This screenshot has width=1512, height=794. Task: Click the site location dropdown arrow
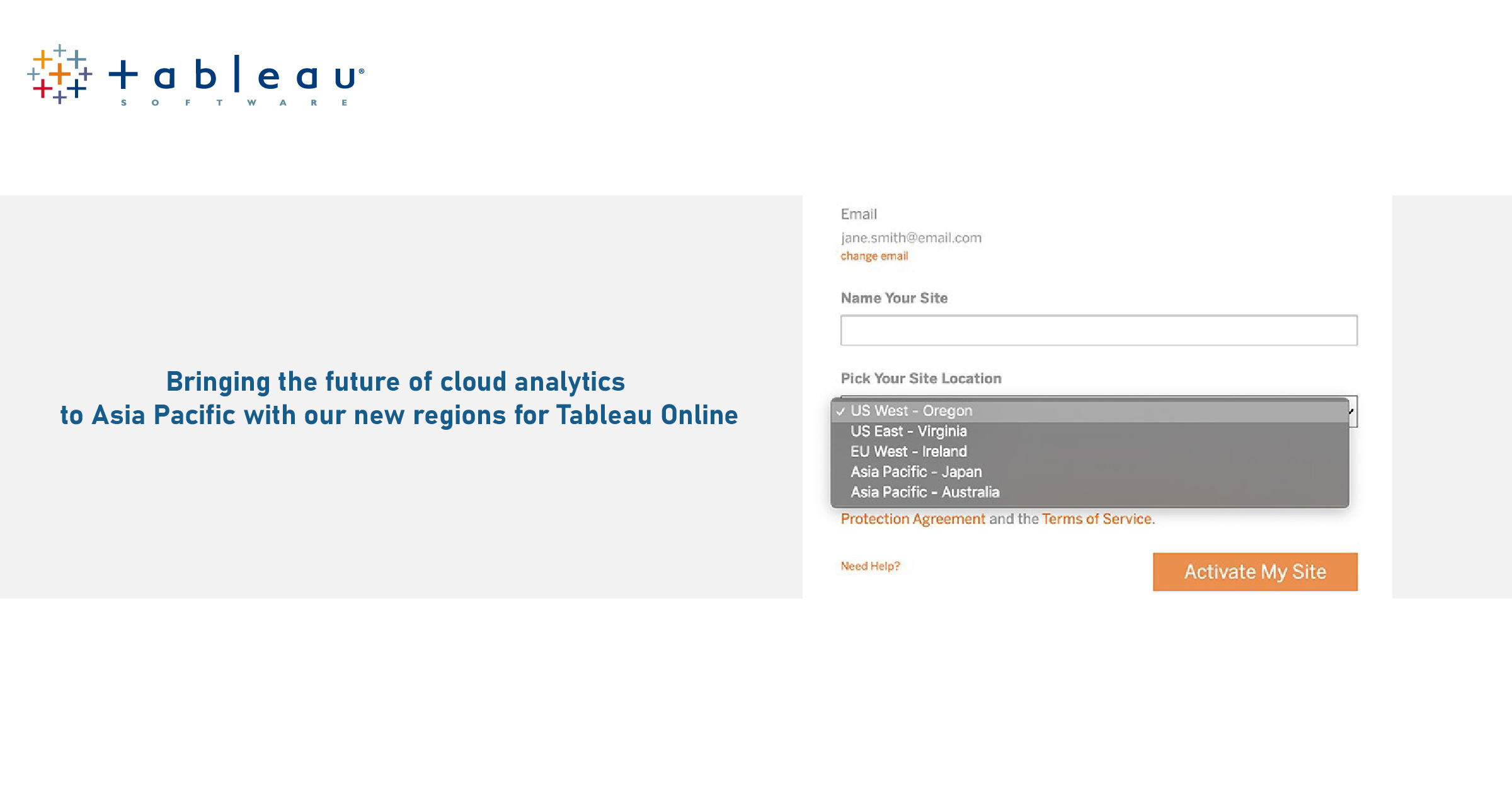click(1352, 411)
